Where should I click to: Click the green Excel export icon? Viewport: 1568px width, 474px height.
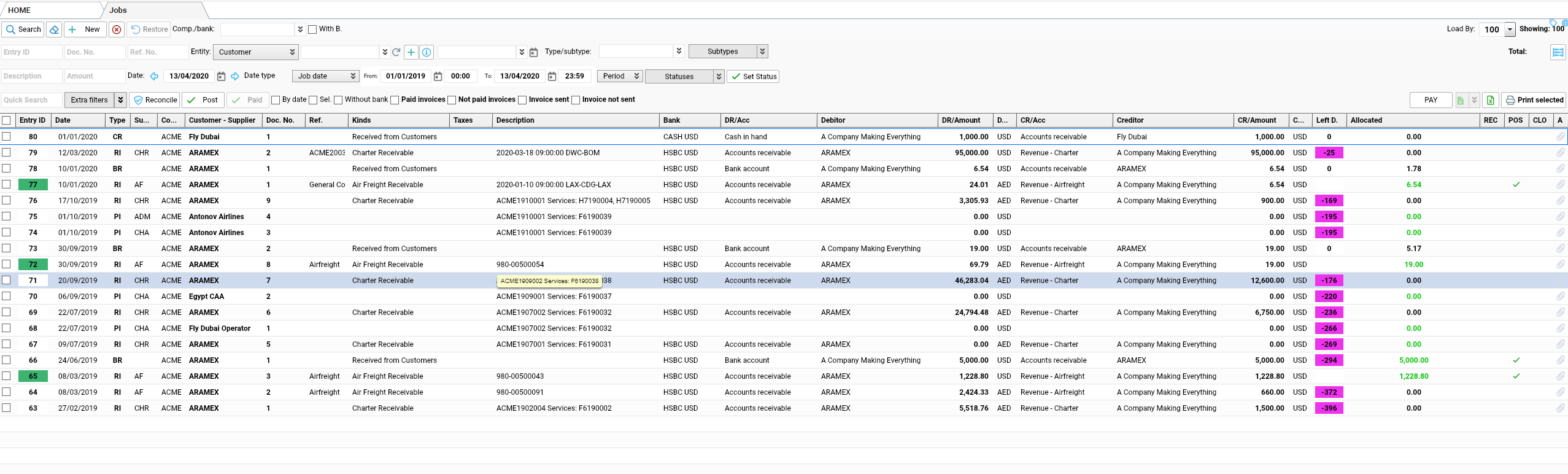(x=1490, y=100)
